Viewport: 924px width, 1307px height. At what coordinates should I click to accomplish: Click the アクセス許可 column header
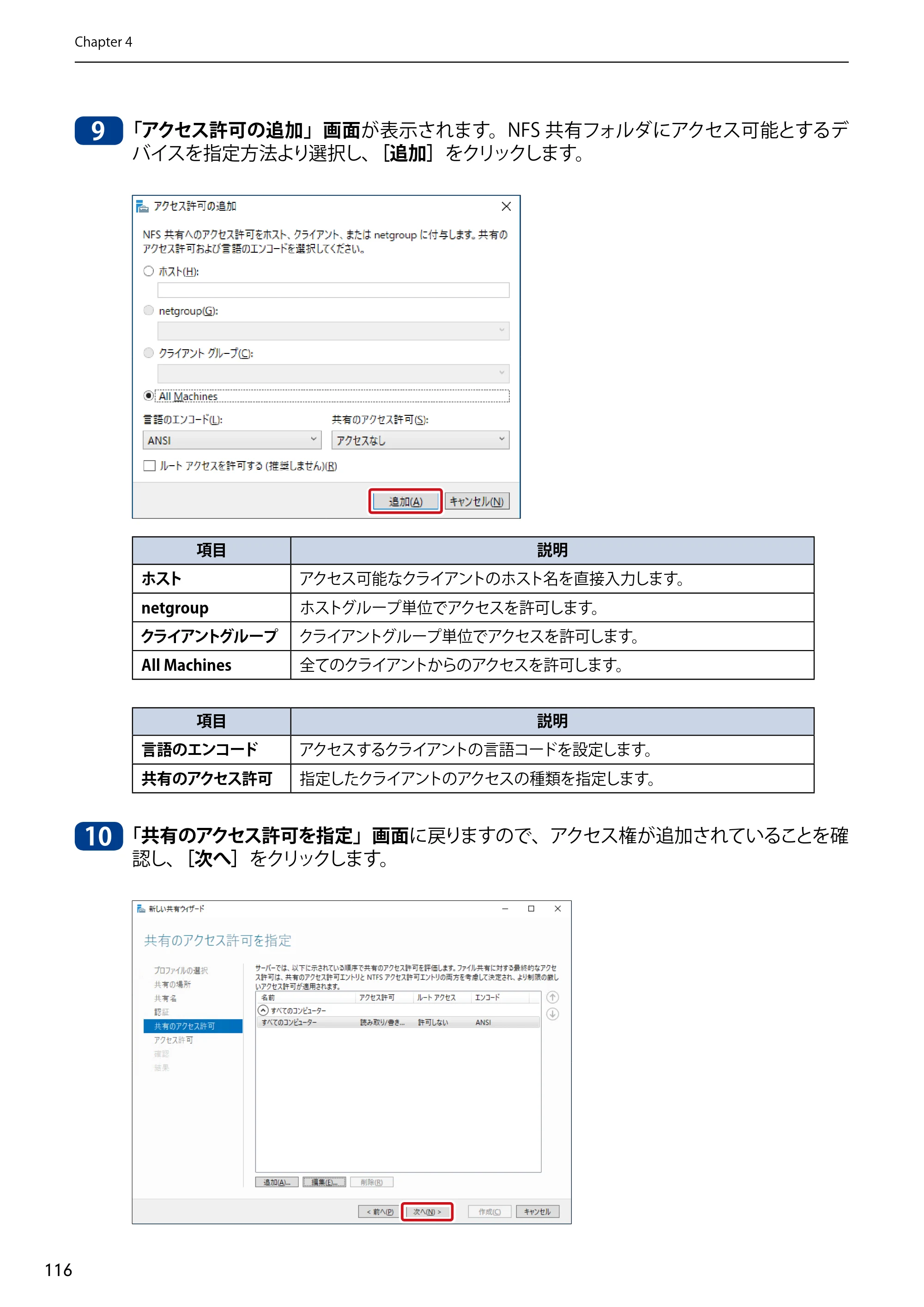pos(385,997)
